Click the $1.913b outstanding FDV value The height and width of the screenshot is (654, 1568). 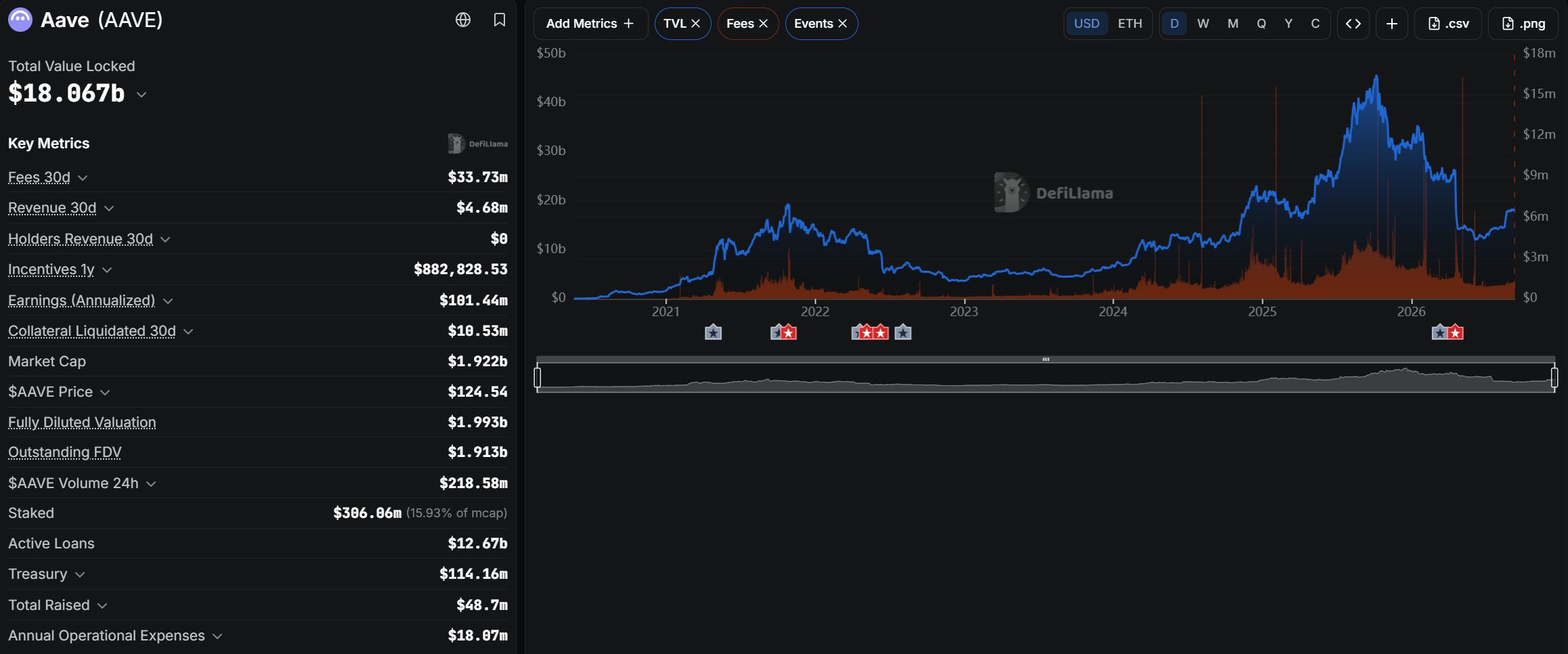pyautogui.click(x=477, y=452)
